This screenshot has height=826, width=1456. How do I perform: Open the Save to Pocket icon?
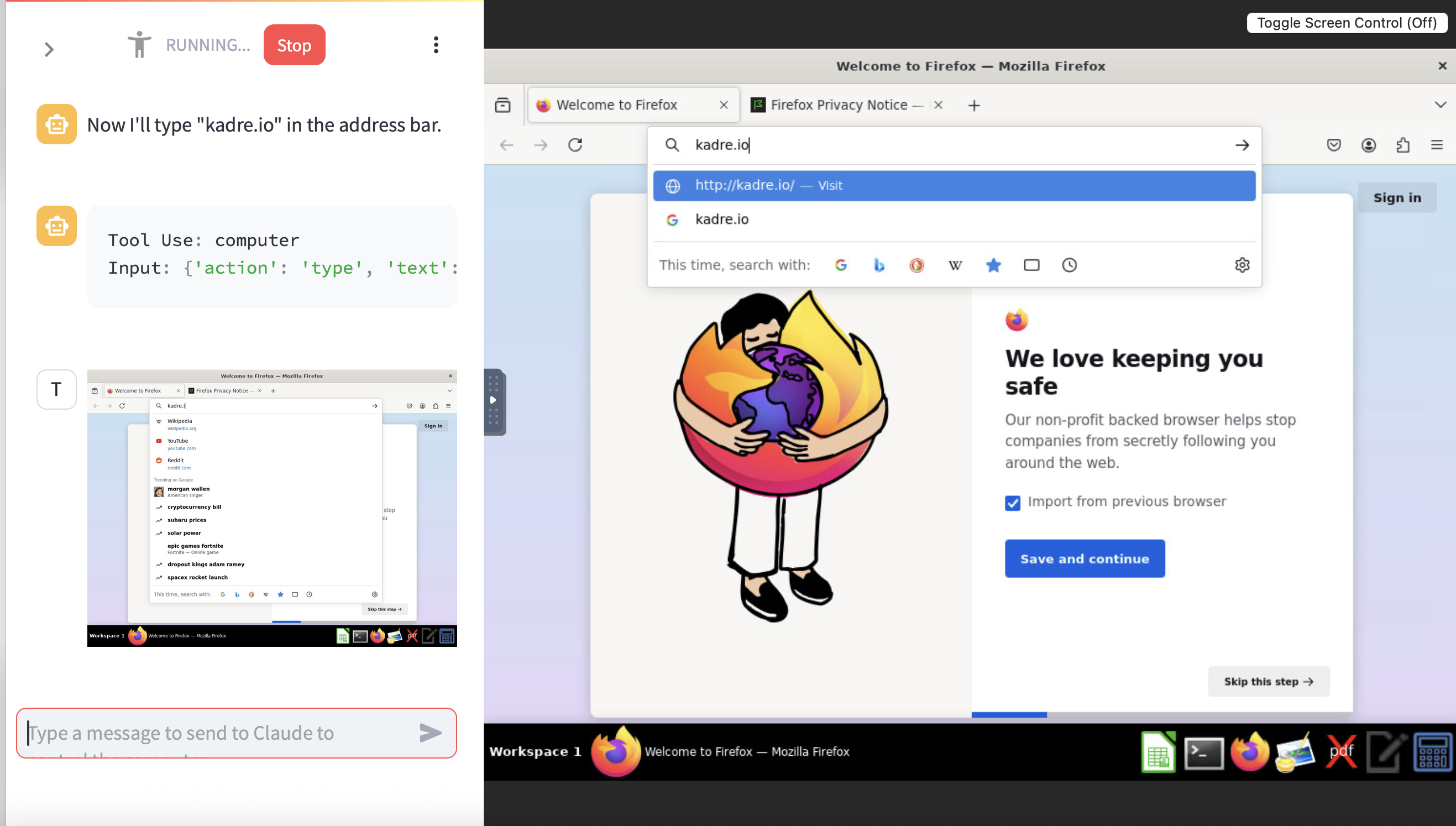tap(1334, 145)
